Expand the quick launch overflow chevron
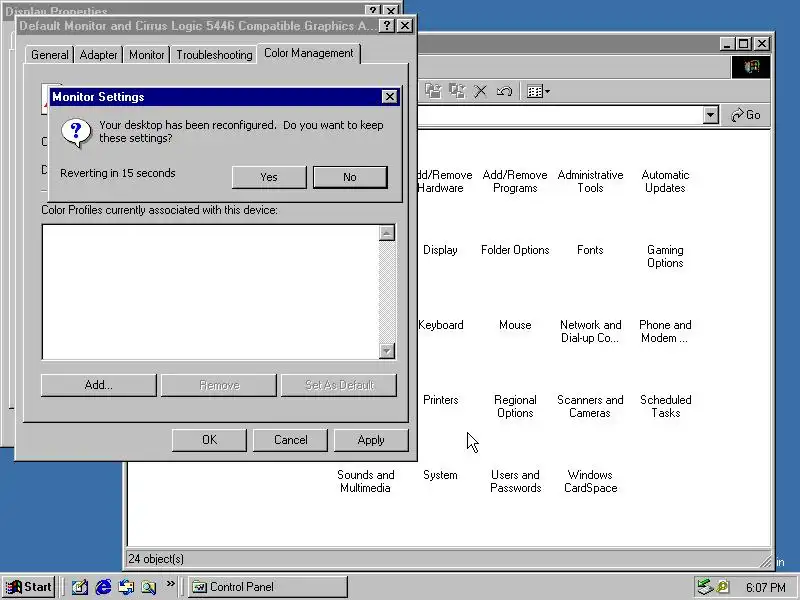 coord(170,583)
